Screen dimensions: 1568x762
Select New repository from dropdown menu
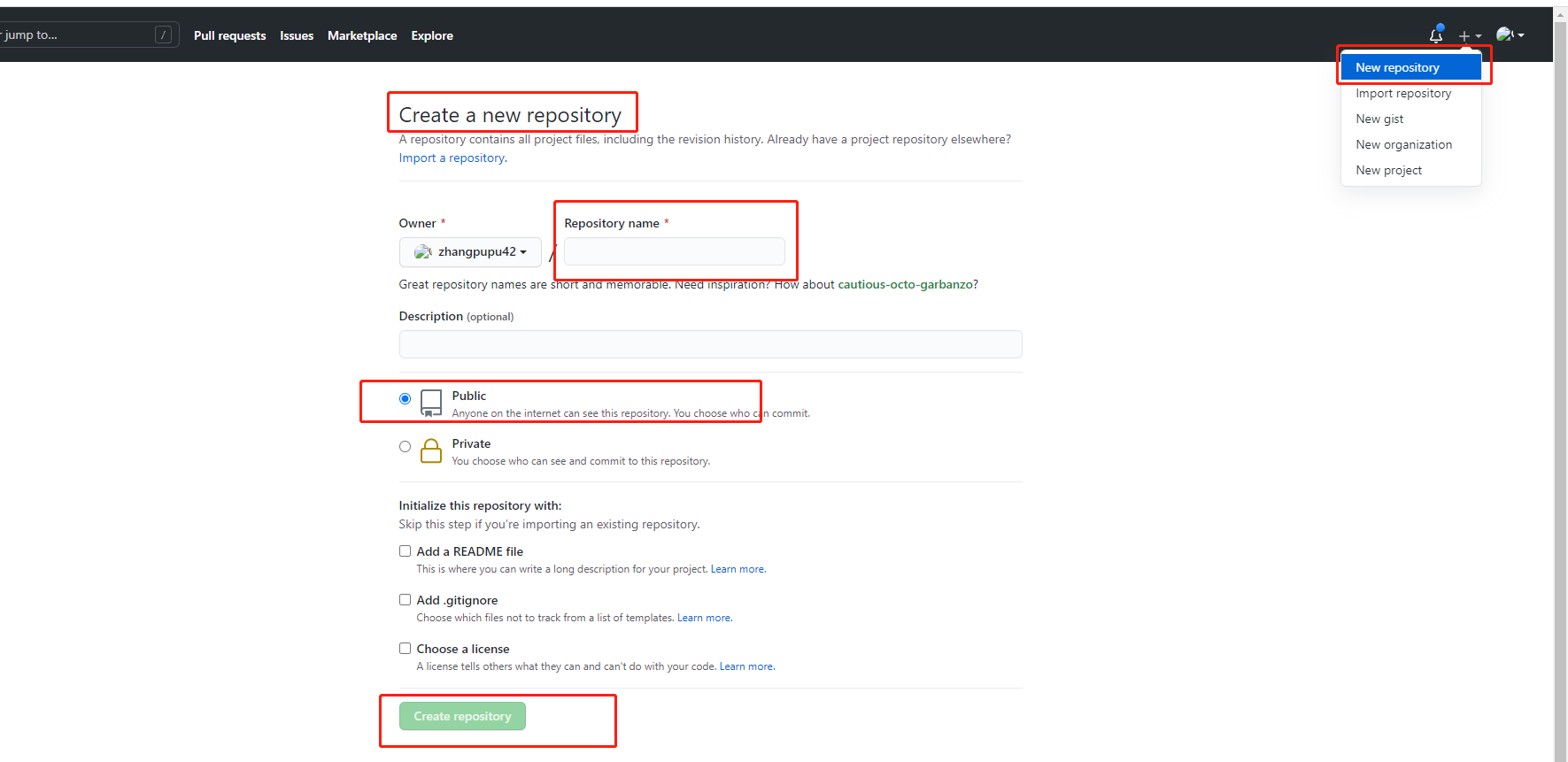point(1411,67)
